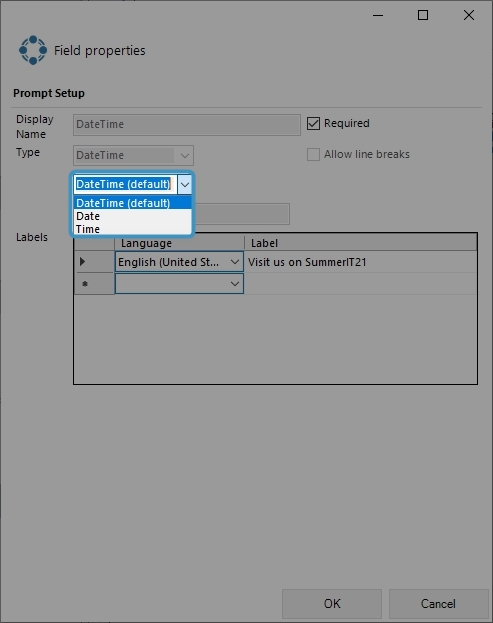
Task: Close the Field properties dialog
Action: click(469, 15)
